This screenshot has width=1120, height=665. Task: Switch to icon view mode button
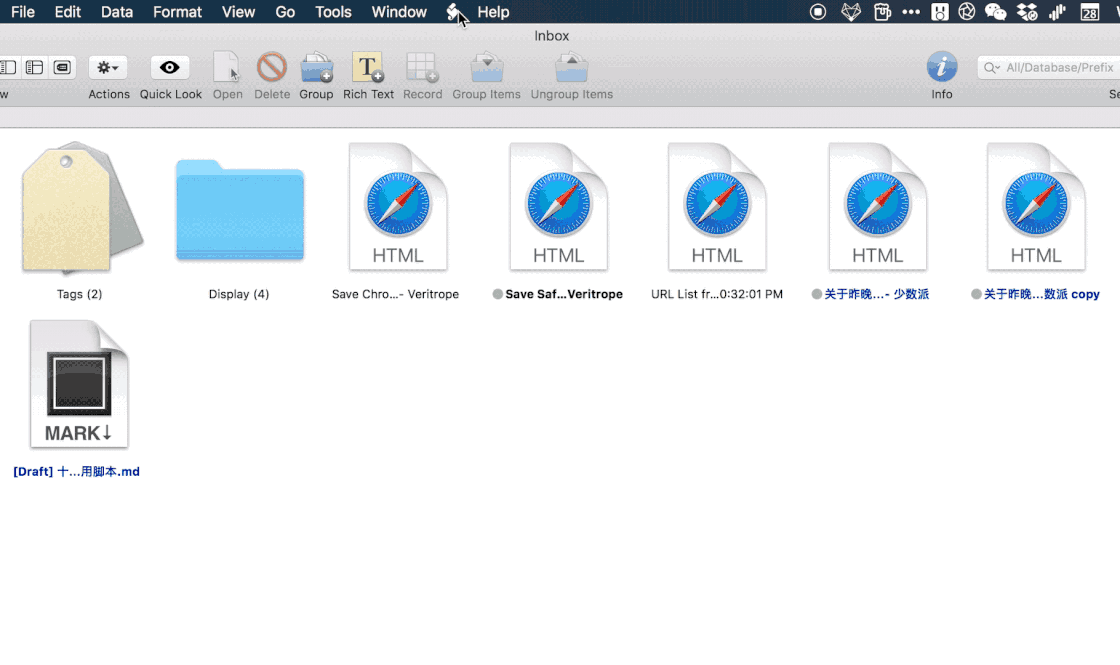(x=62, y=67)
